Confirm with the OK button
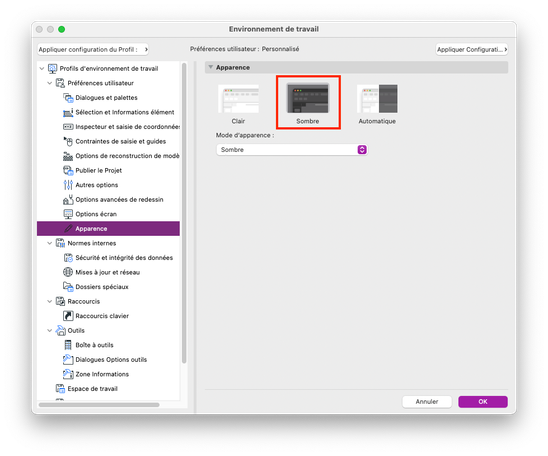This screenshot has height=456, width=548. click(483, 401)
